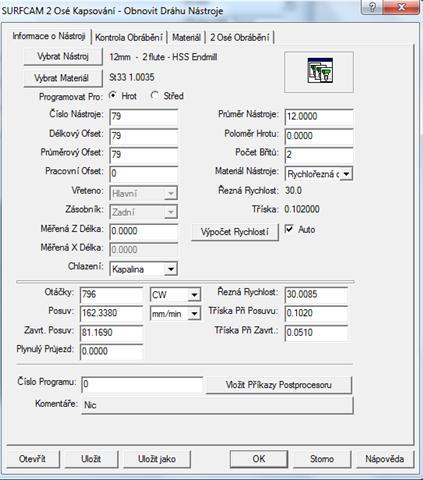Open the mm/min feed units dropdown
Image resolution: width=423 pixels, height=480 pixels.
pyautogui.click(x=175, y=313)
